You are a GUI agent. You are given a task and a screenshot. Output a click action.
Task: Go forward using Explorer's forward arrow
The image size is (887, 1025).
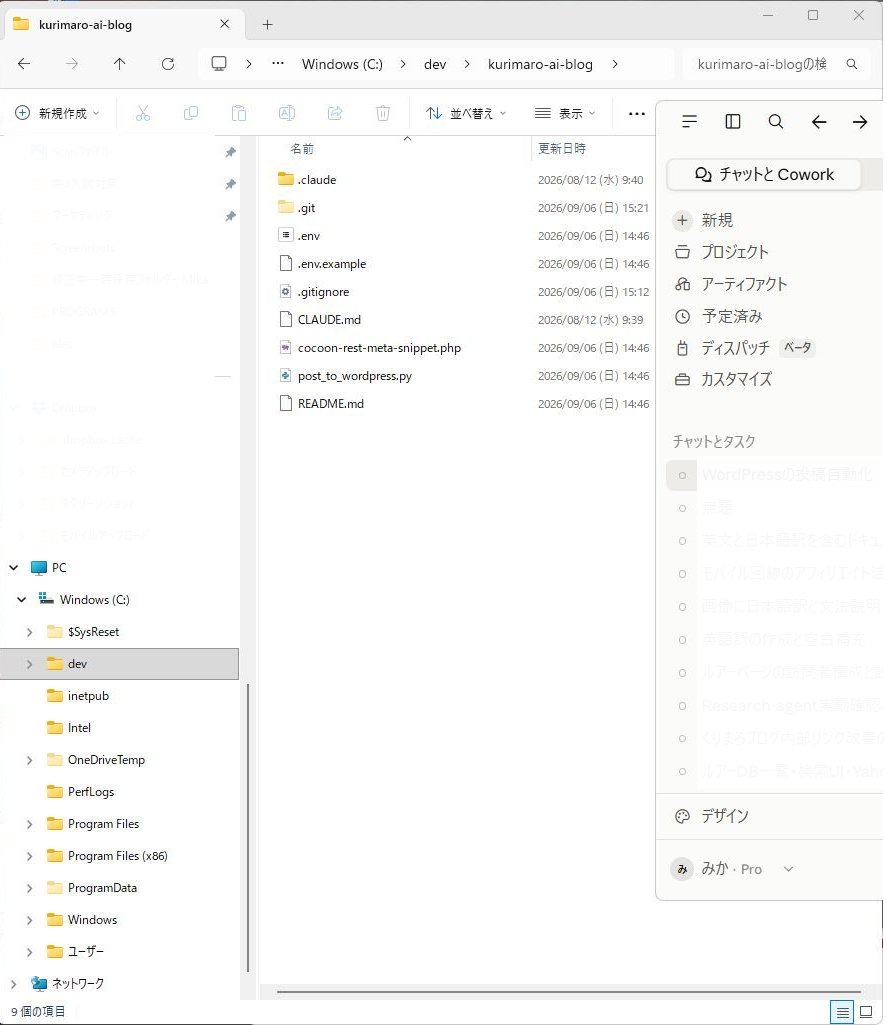pyautogui.click(x=72, y=63)
